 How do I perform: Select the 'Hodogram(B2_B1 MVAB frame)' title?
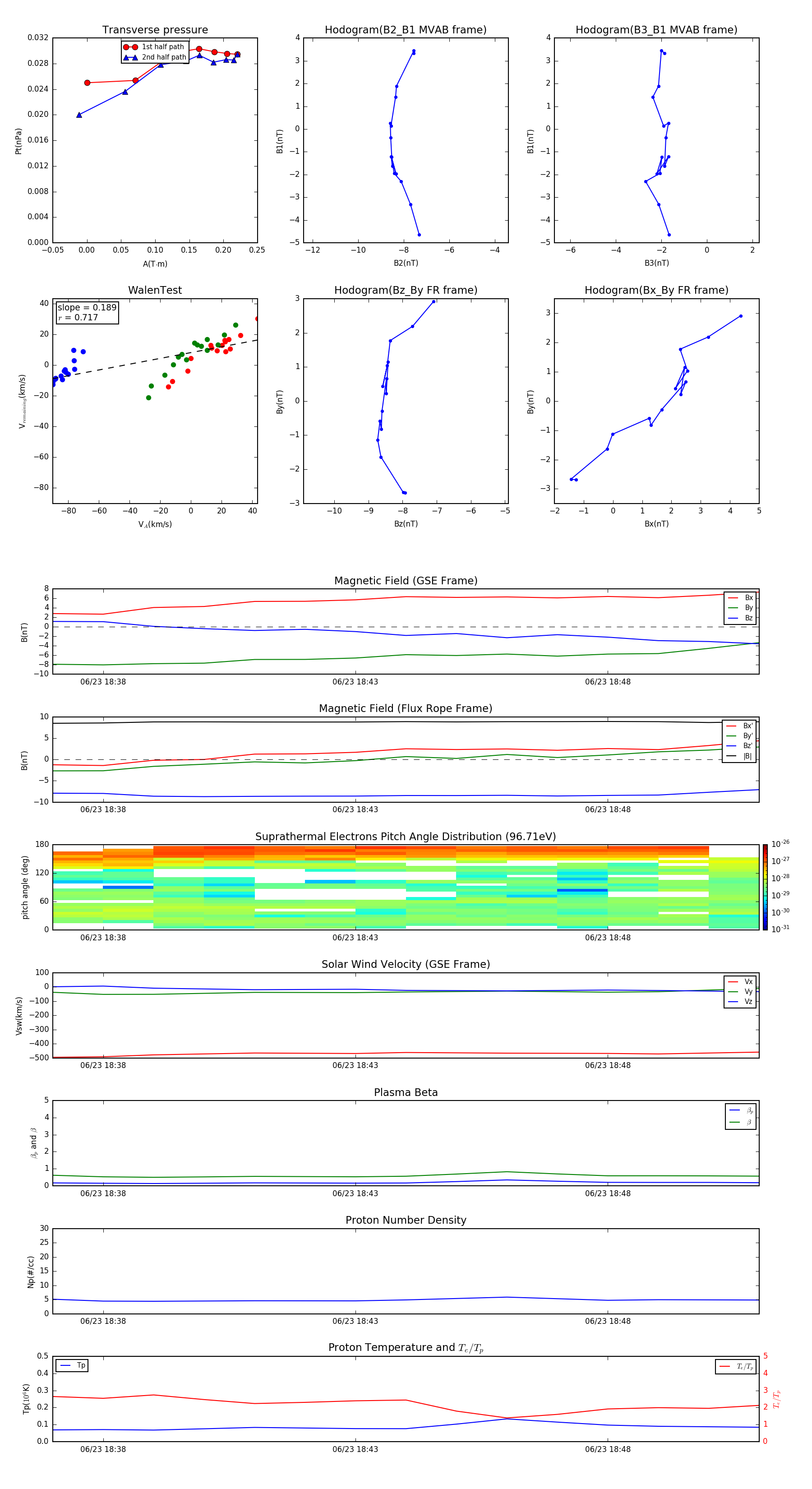406,30
